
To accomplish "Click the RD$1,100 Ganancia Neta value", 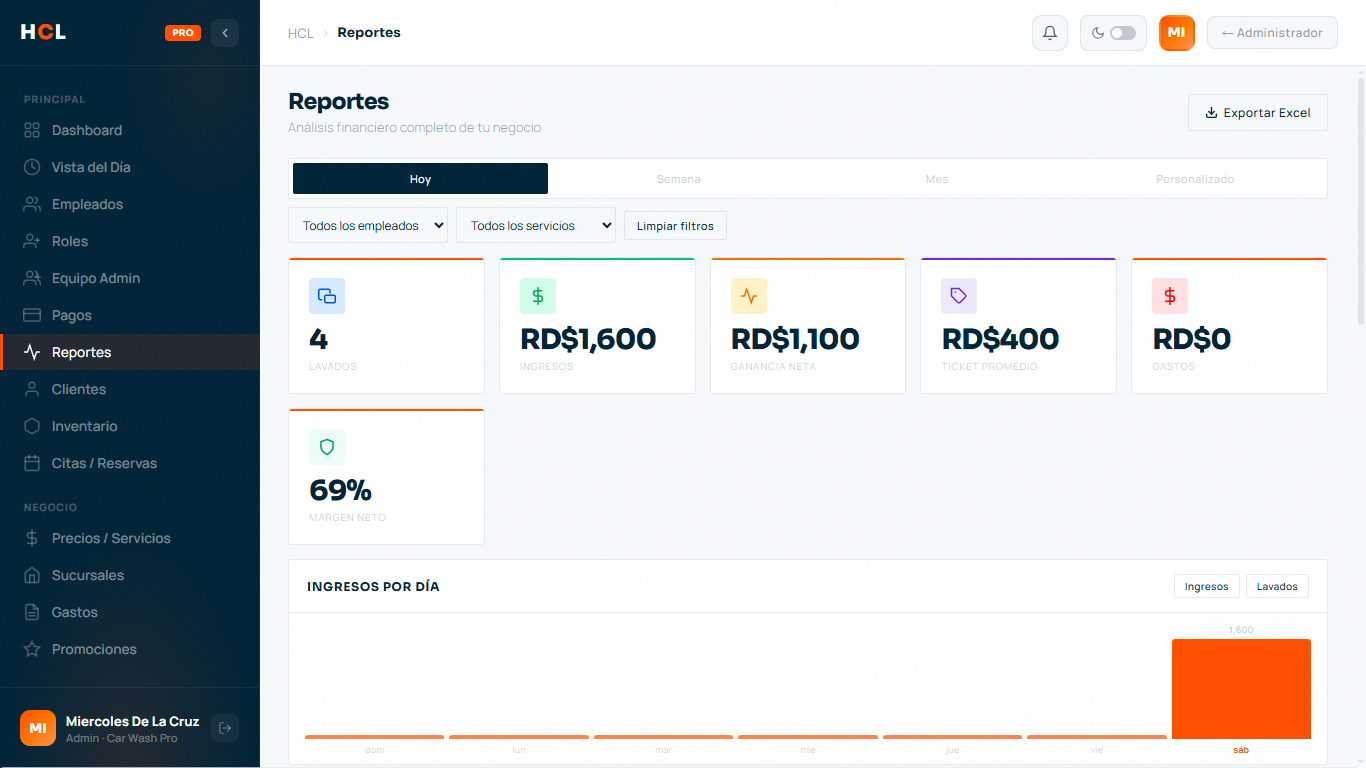I will (x=795, y=339).
